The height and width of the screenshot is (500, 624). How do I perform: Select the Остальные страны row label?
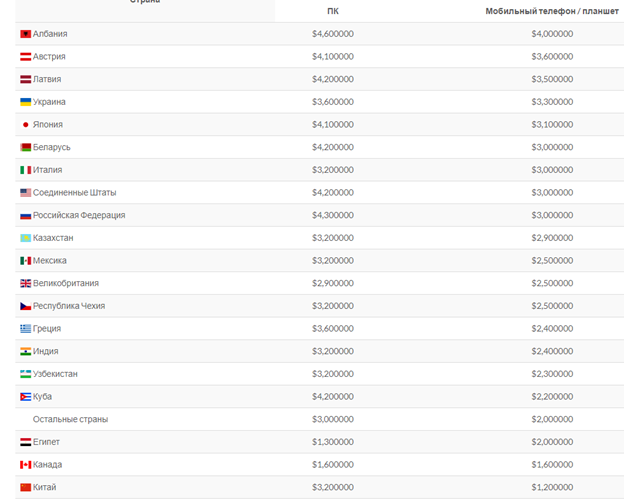click(x=70, y=420)
